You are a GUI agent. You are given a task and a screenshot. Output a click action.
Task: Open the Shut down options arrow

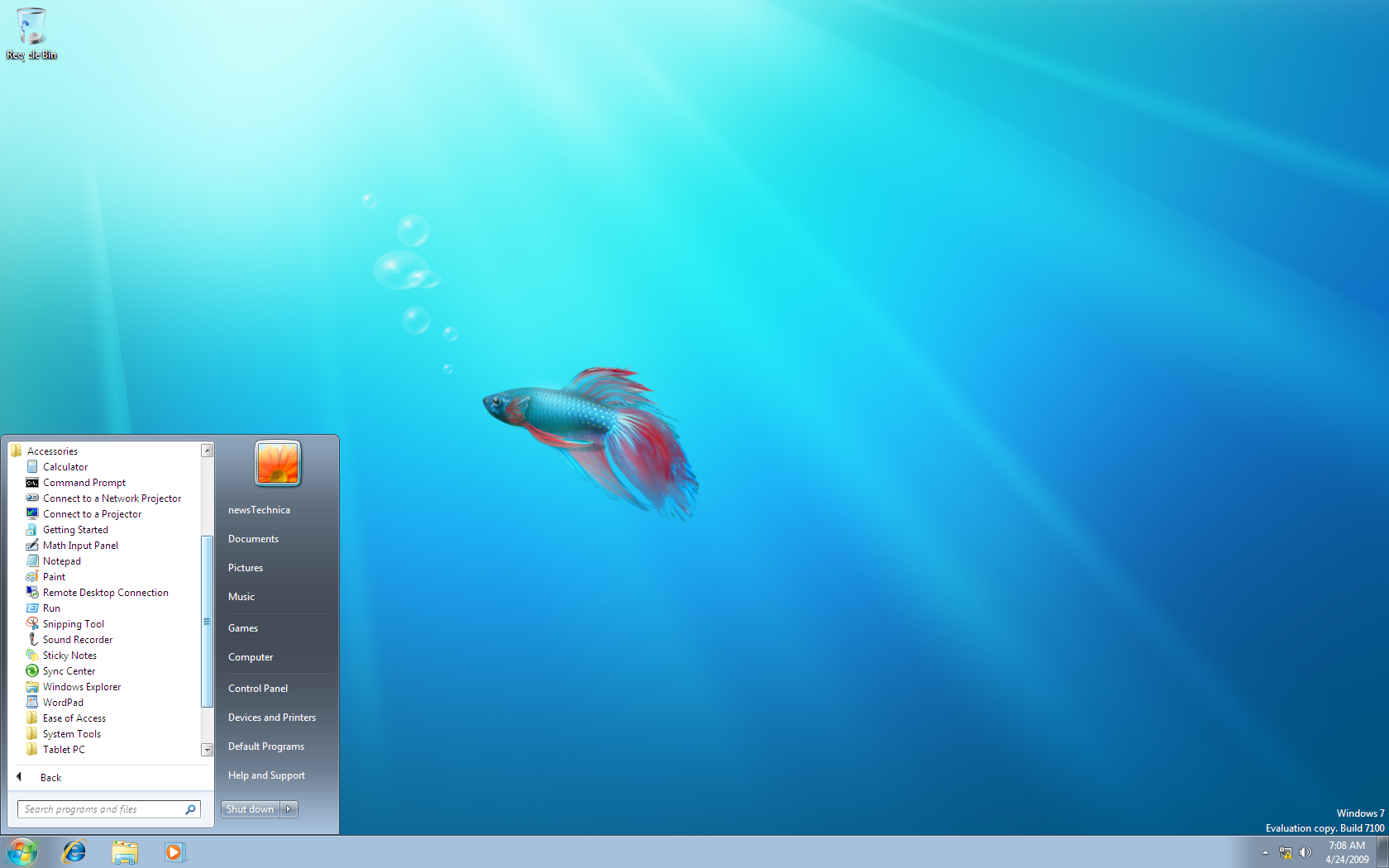point(289,808)
